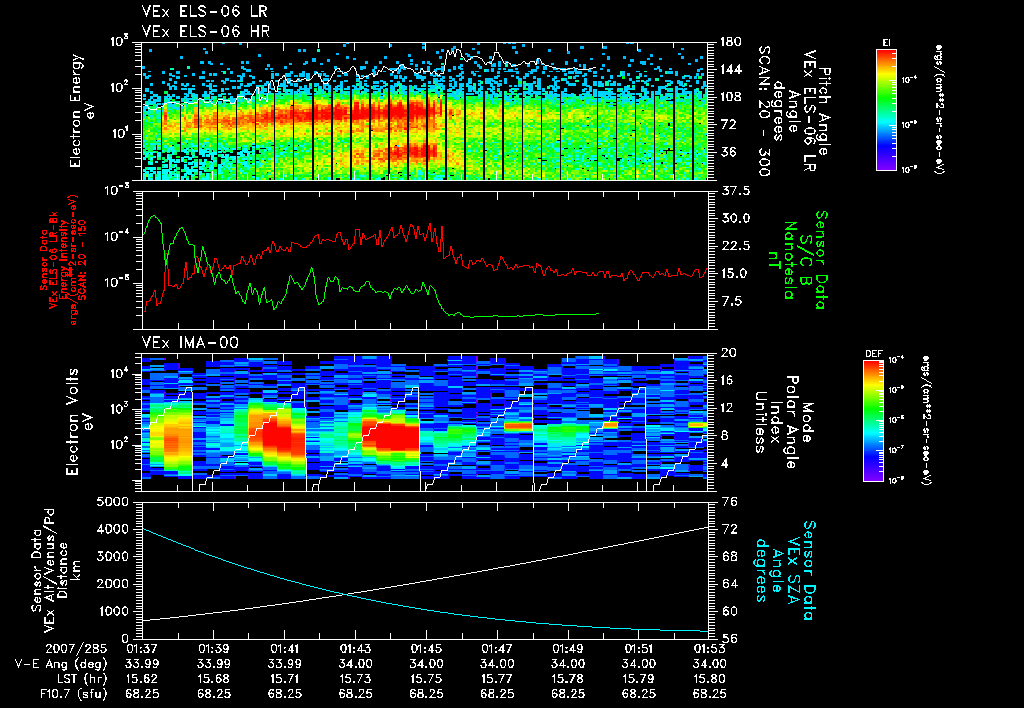Click the 22.5 nanotesla tick label
This screenshot has width=1024, height=708.
click(735, 246)
